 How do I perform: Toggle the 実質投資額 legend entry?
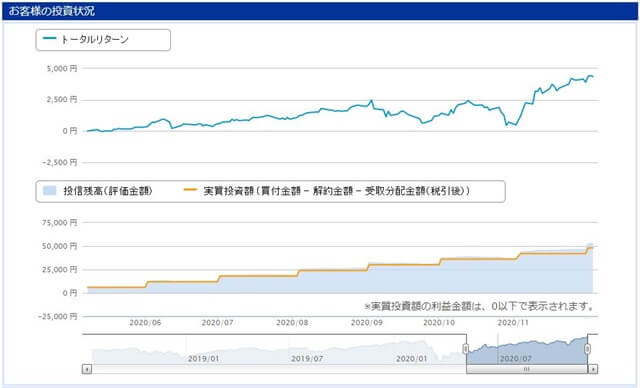pyautogui.click(x=327, y=191)
